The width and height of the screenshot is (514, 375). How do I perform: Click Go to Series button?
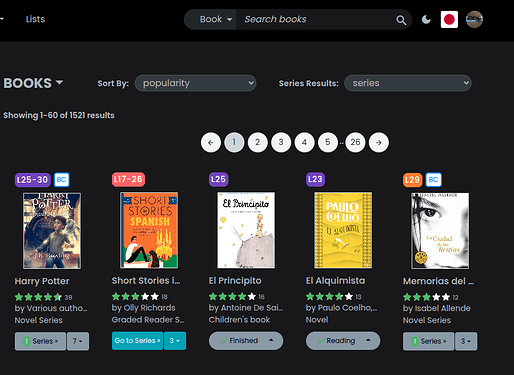(137, 341)
